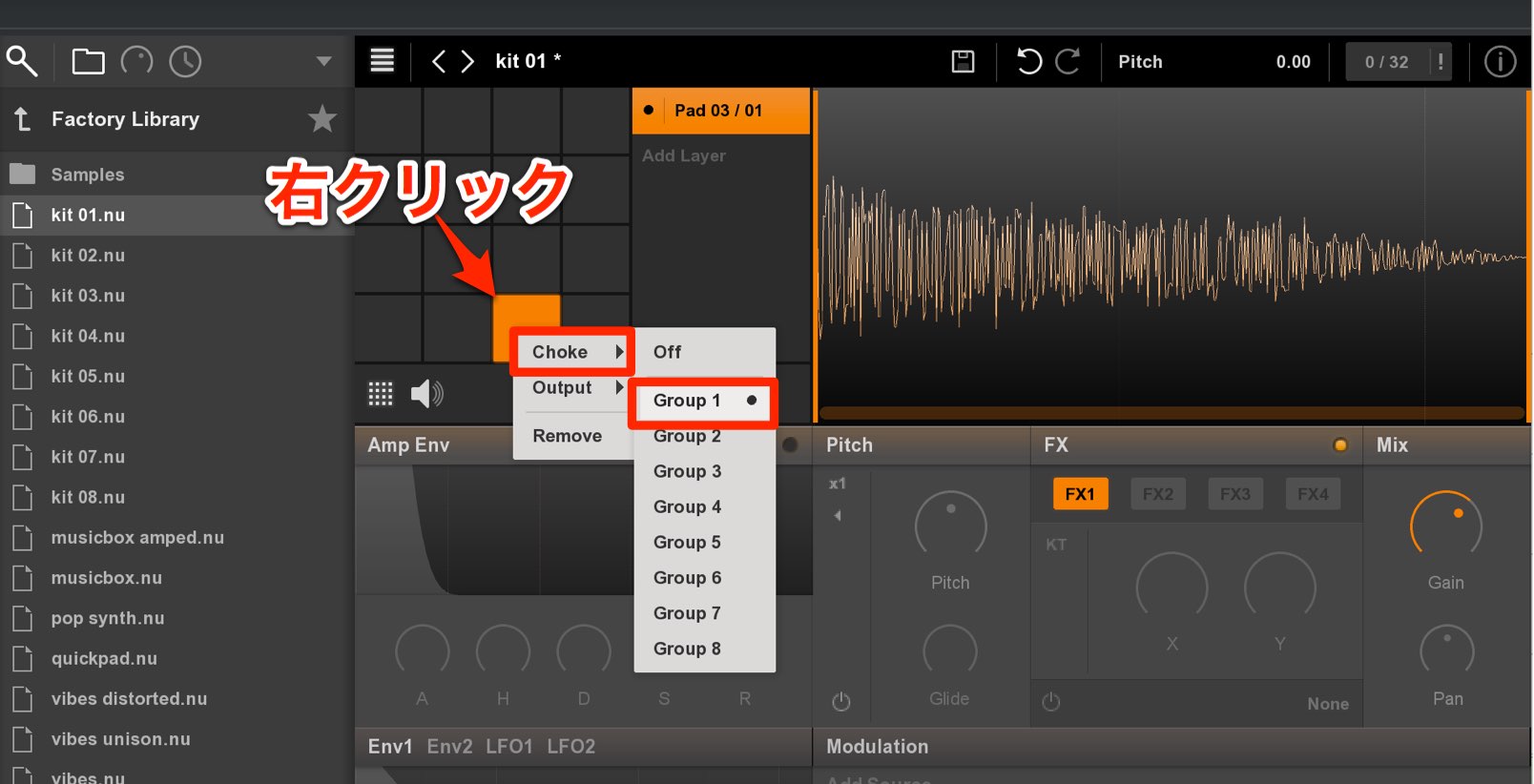The image size is (1534, 784).
Task: Open the search magnifier in the browser
Action: [x=21, y=61]
